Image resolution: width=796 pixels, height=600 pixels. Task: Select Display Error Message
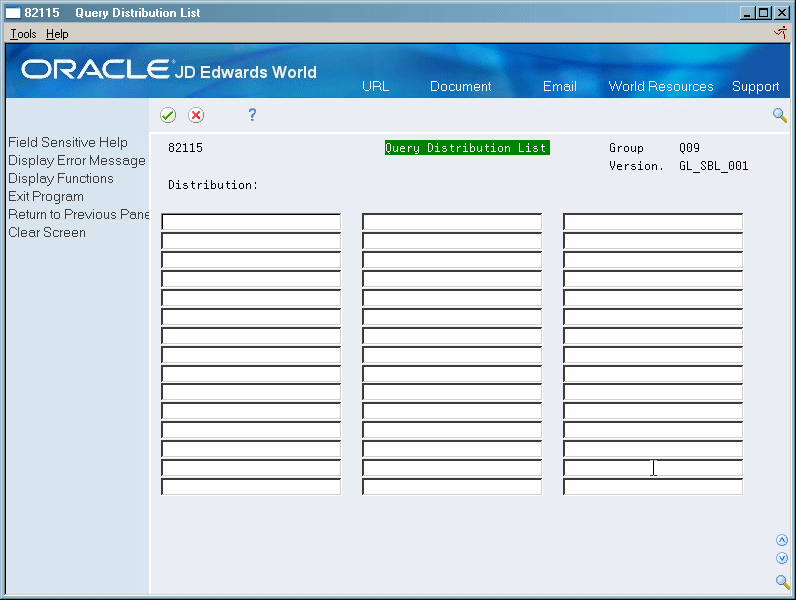click(x=77, y=160)
